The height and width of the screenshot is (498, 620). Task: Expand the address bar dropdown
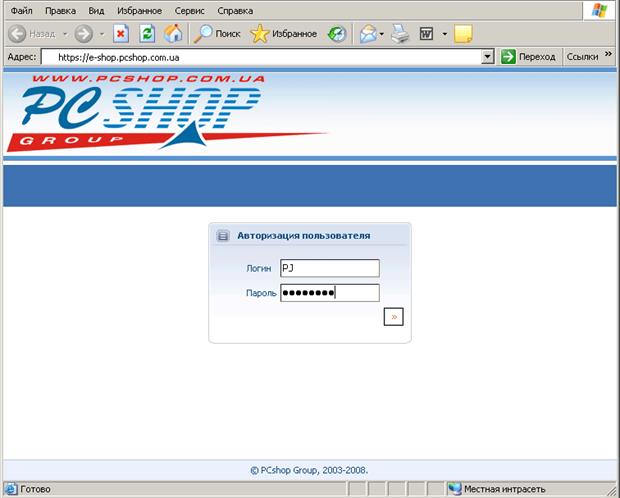click(x=488, y=57)
